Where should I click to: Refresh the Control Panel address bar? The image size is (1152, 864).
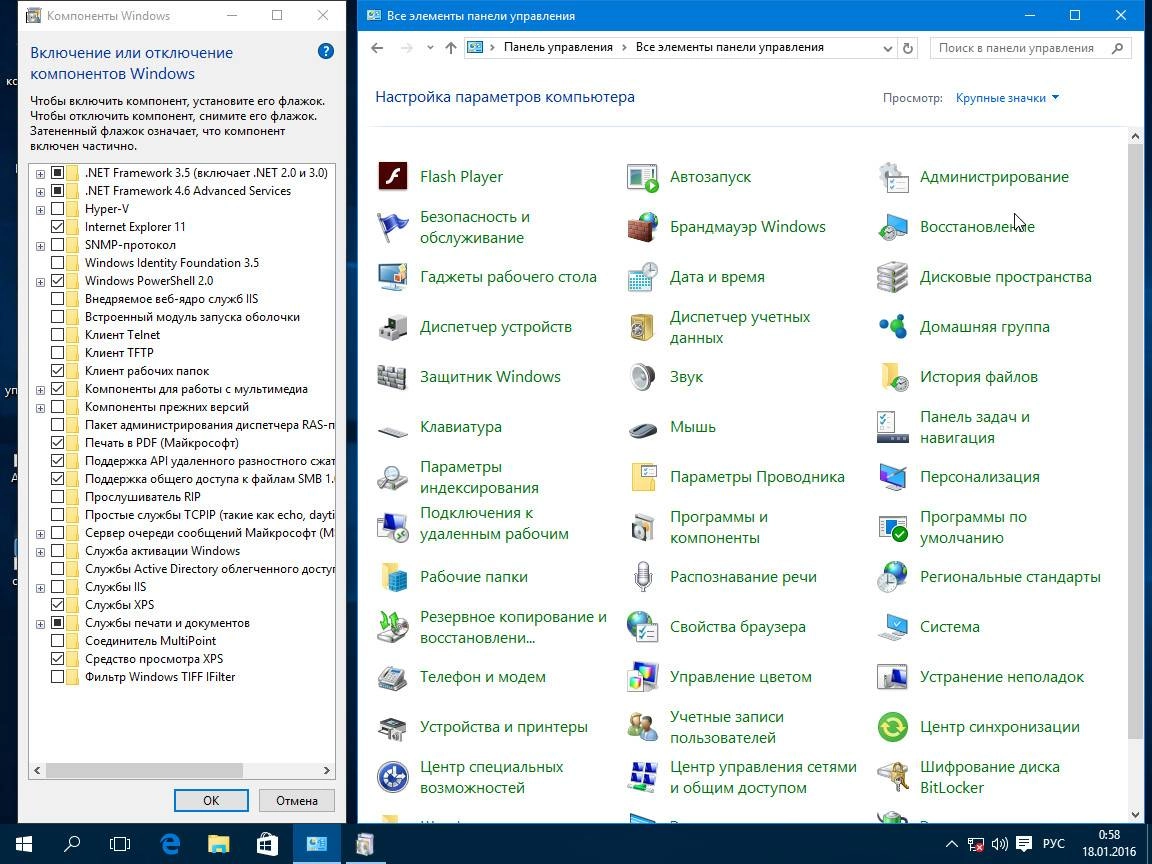[908, 48]
